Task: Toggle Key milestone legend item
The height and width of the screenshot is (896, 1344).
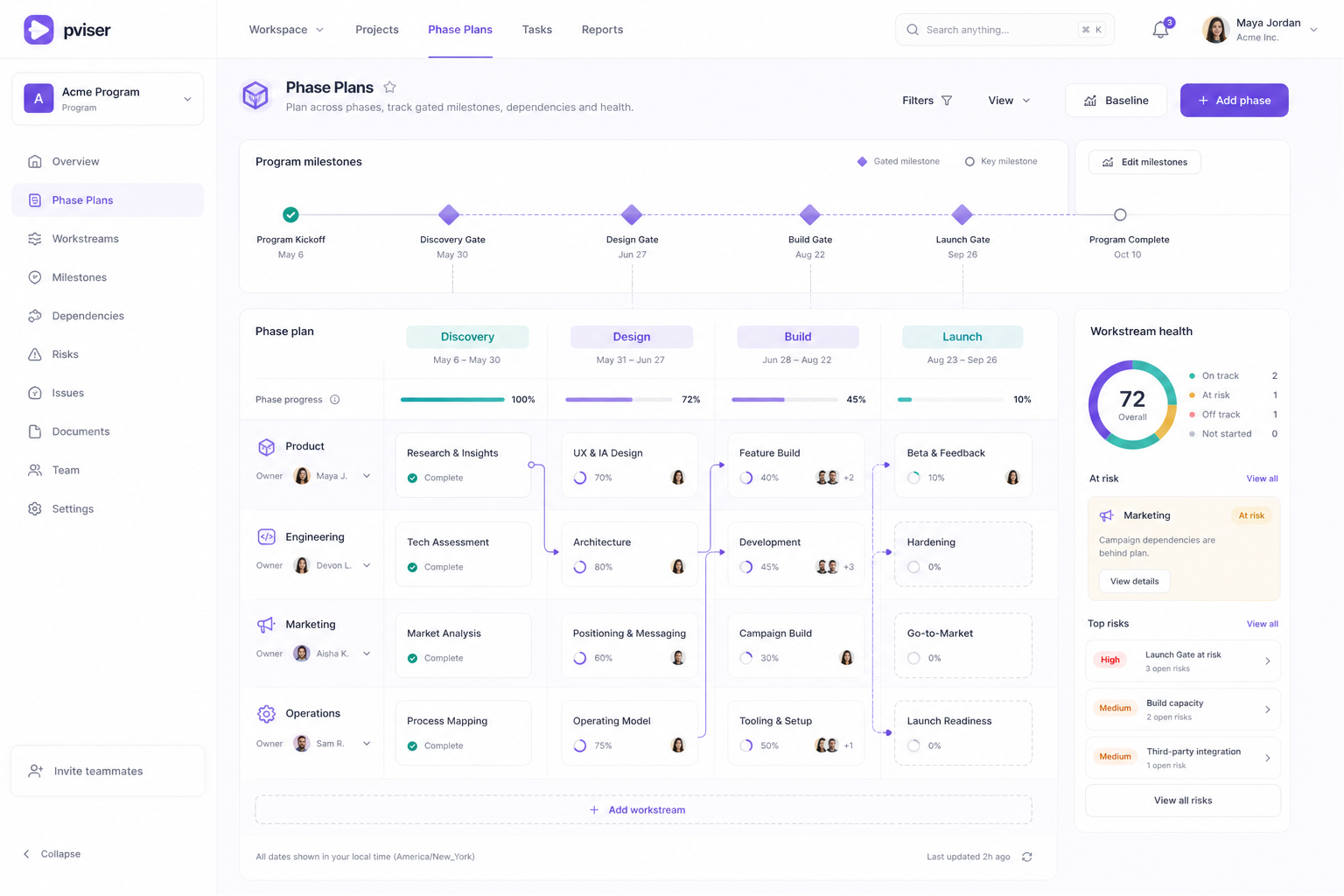Action: pyautogui.click(x=1001, y=162)
